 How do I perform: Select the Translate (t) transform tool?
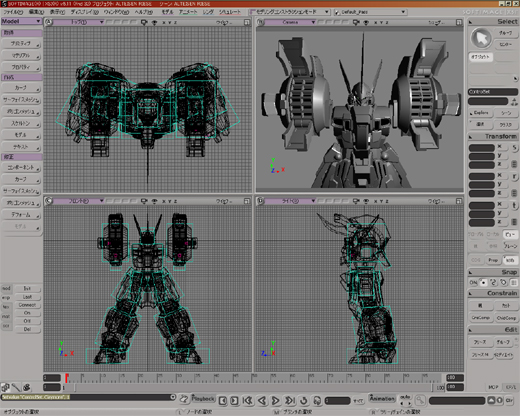pyautogui.click(x=514, y=206)
